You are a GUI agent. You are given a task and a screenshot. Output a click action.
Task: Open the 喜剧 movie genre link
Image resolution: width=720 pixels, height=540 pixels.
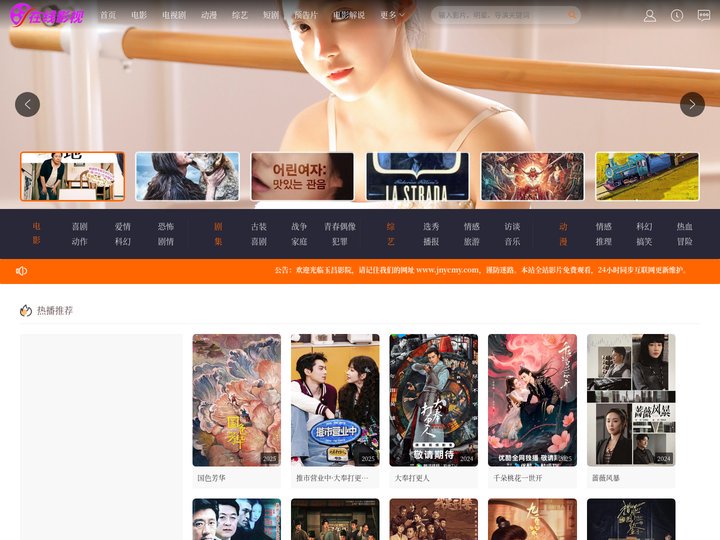pyautogui.click(x=79, y=226)
